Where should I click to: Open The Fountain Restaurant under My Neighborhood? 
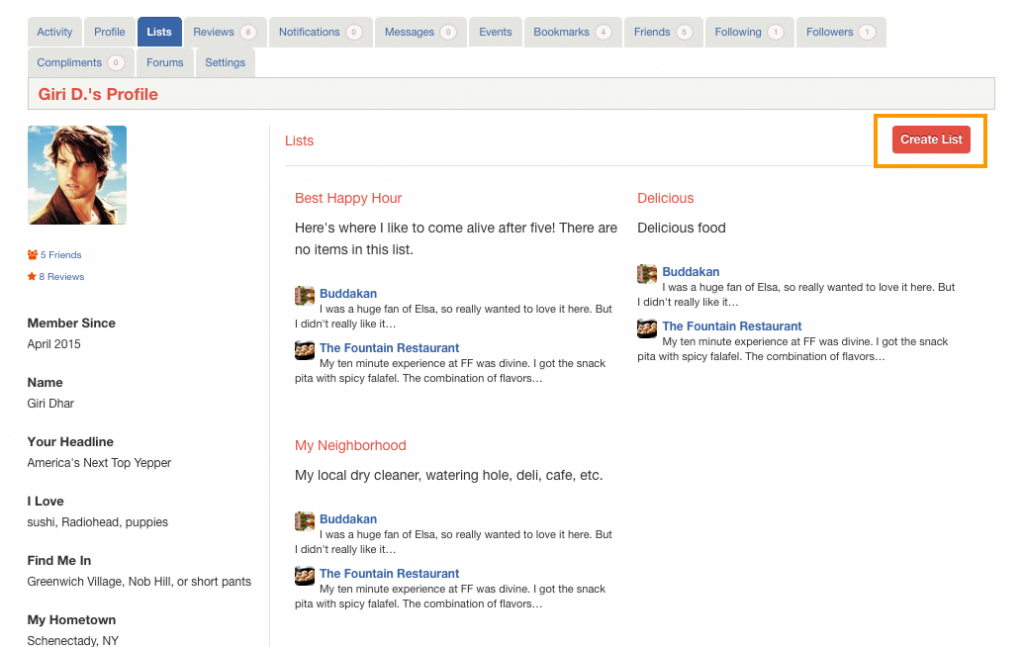click(389, 573)
